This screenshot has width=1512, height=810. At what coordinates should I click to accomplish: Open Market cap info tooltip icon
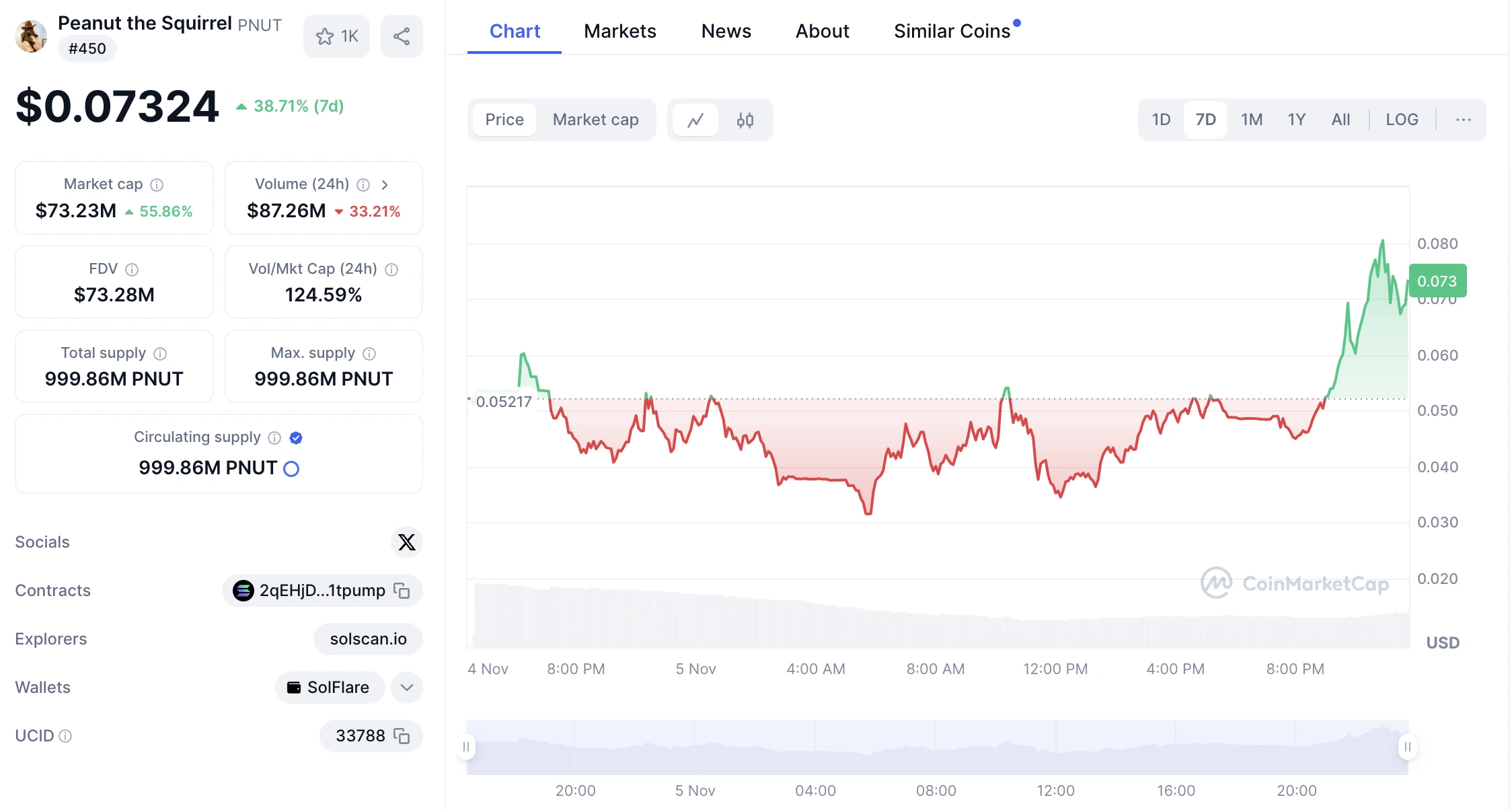click(x=157, y=184)
